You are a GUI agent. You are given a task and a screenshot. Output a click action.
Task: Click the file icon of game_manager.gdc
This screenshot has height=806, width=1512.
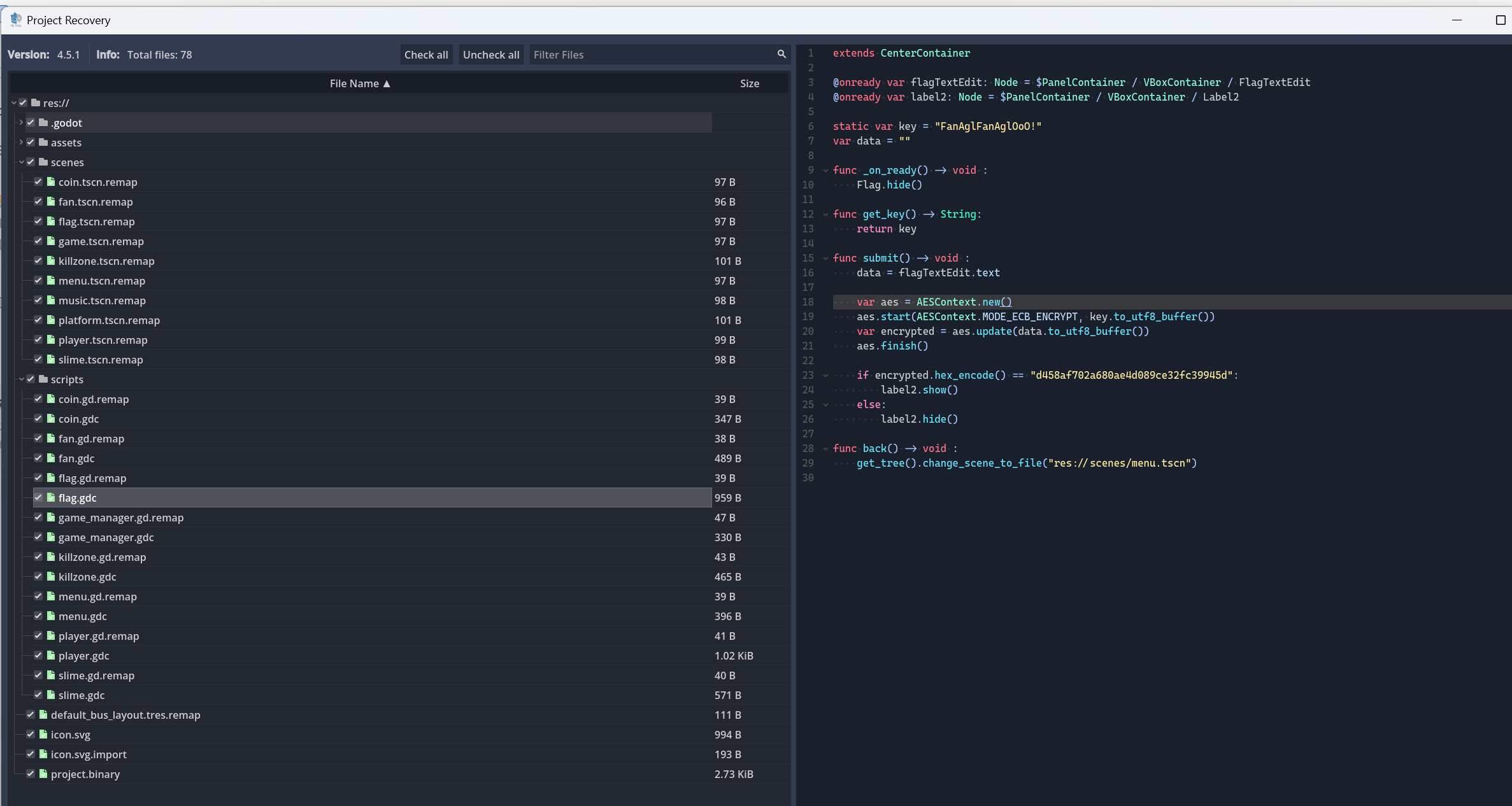coord(51,537)
